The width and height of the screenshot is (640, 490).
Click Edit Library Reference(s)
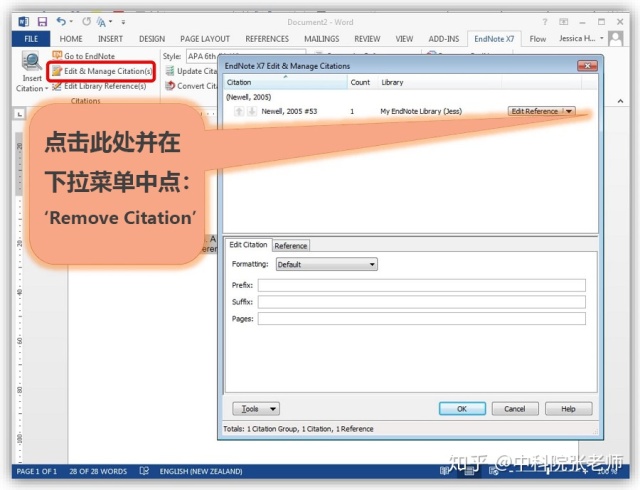tap(99, 86)
